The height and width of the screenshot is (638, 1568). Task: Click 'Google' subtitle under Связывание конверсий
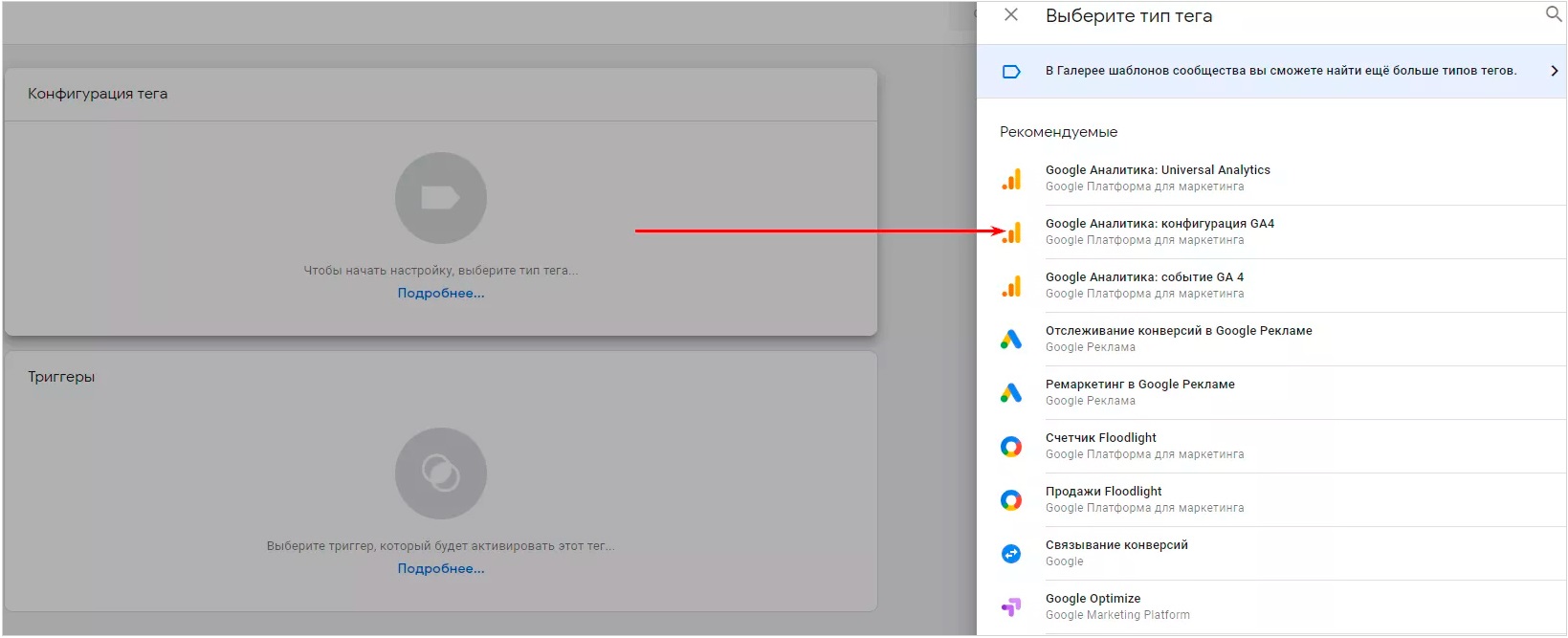pos(1065,561)
